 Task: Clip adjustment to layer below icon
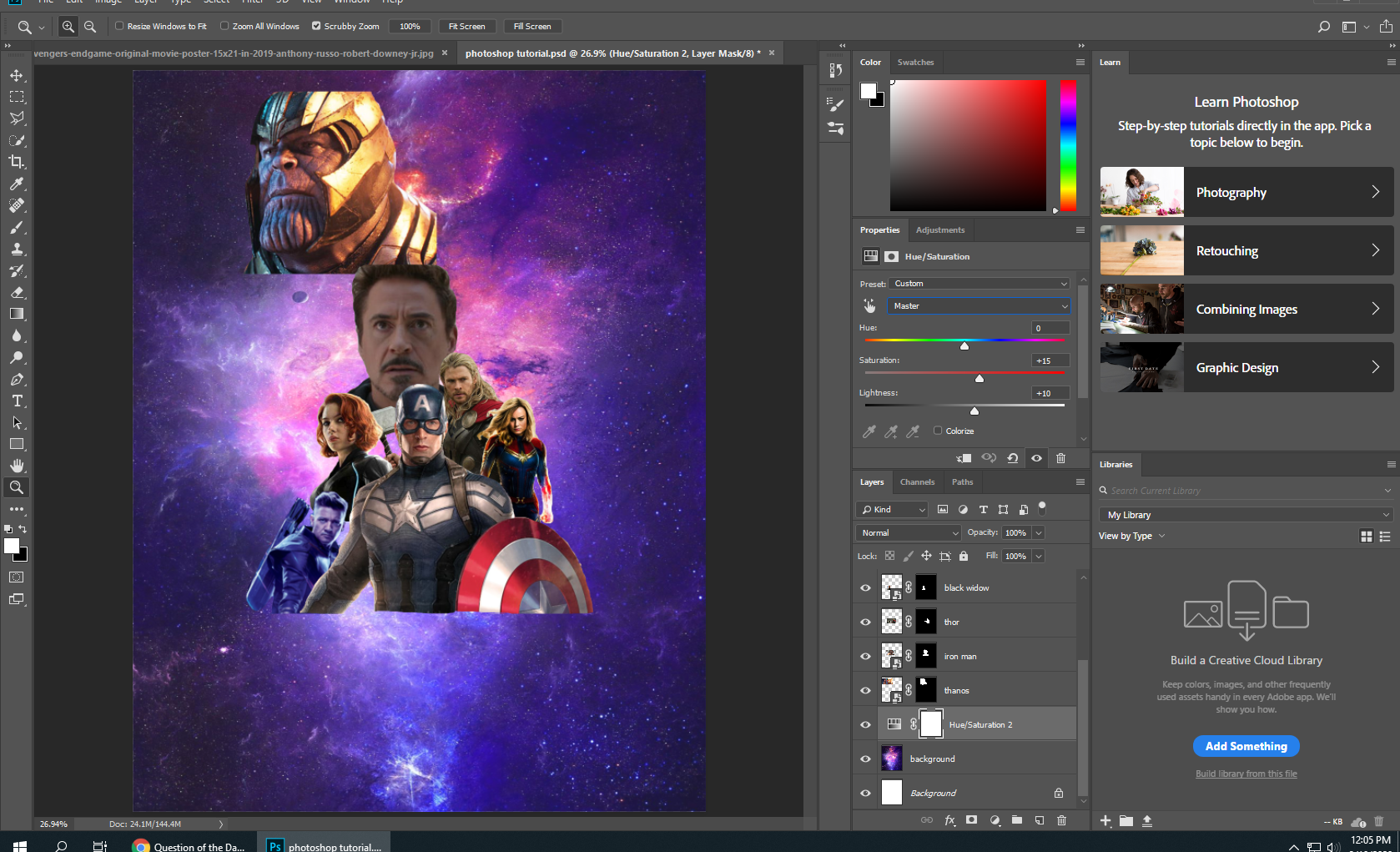(964, 458)
